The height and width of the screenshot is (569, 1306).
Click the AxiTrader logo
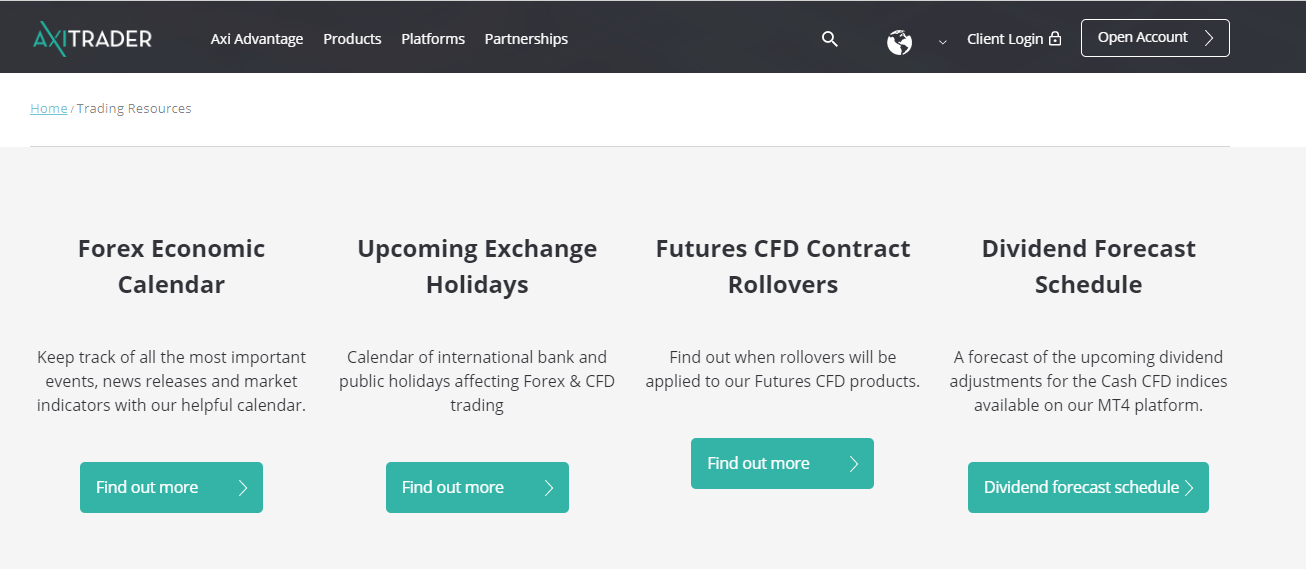[x=92, y=39]
